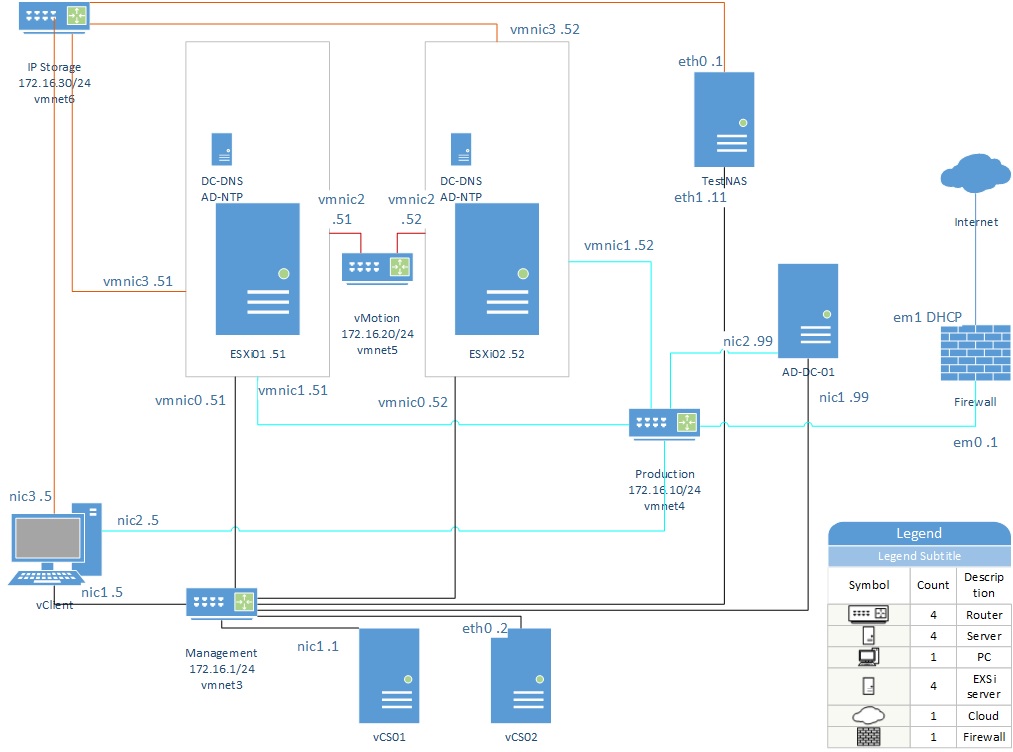
Task: Select the 'em1 DHCP' label
Action: 927,318
